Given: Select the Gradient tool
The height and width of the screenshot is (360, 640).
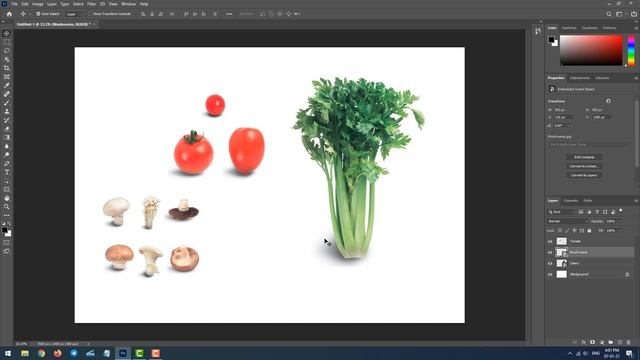Looking at the screenshot, I should 7,138.
